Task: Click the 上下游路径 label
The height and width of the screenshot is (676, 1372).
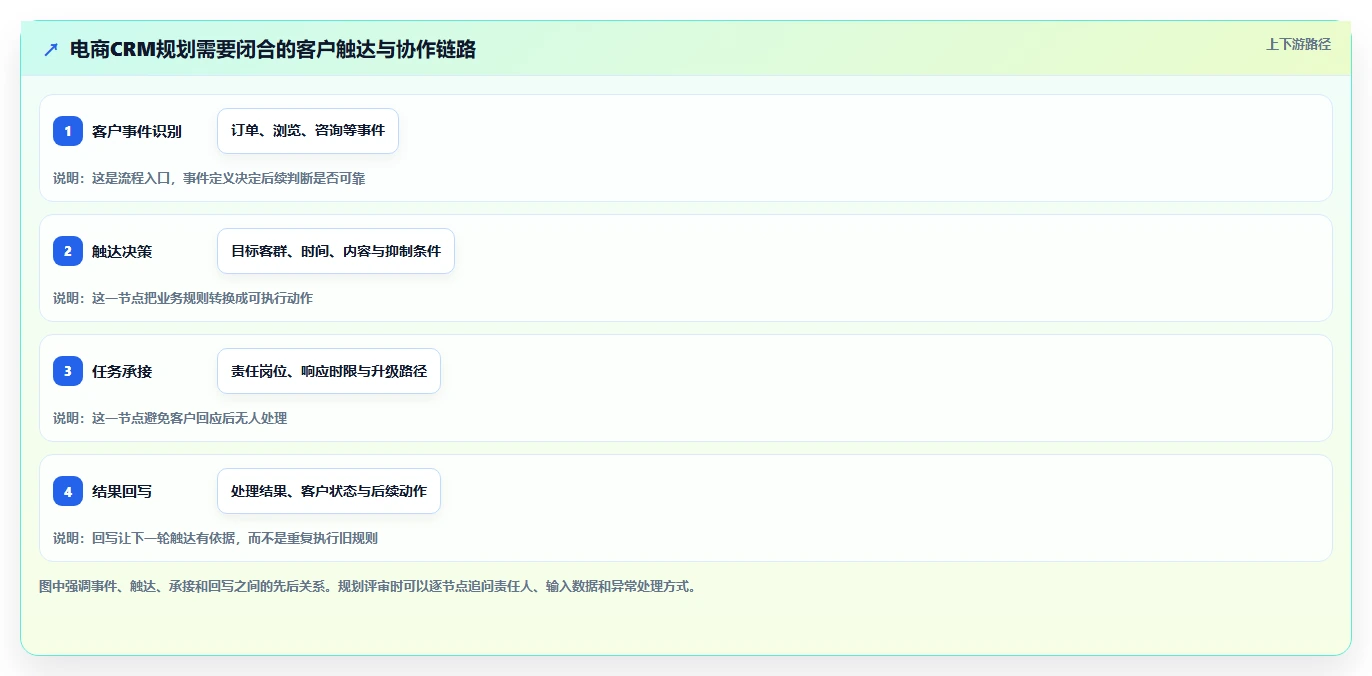Action: 1298,44
